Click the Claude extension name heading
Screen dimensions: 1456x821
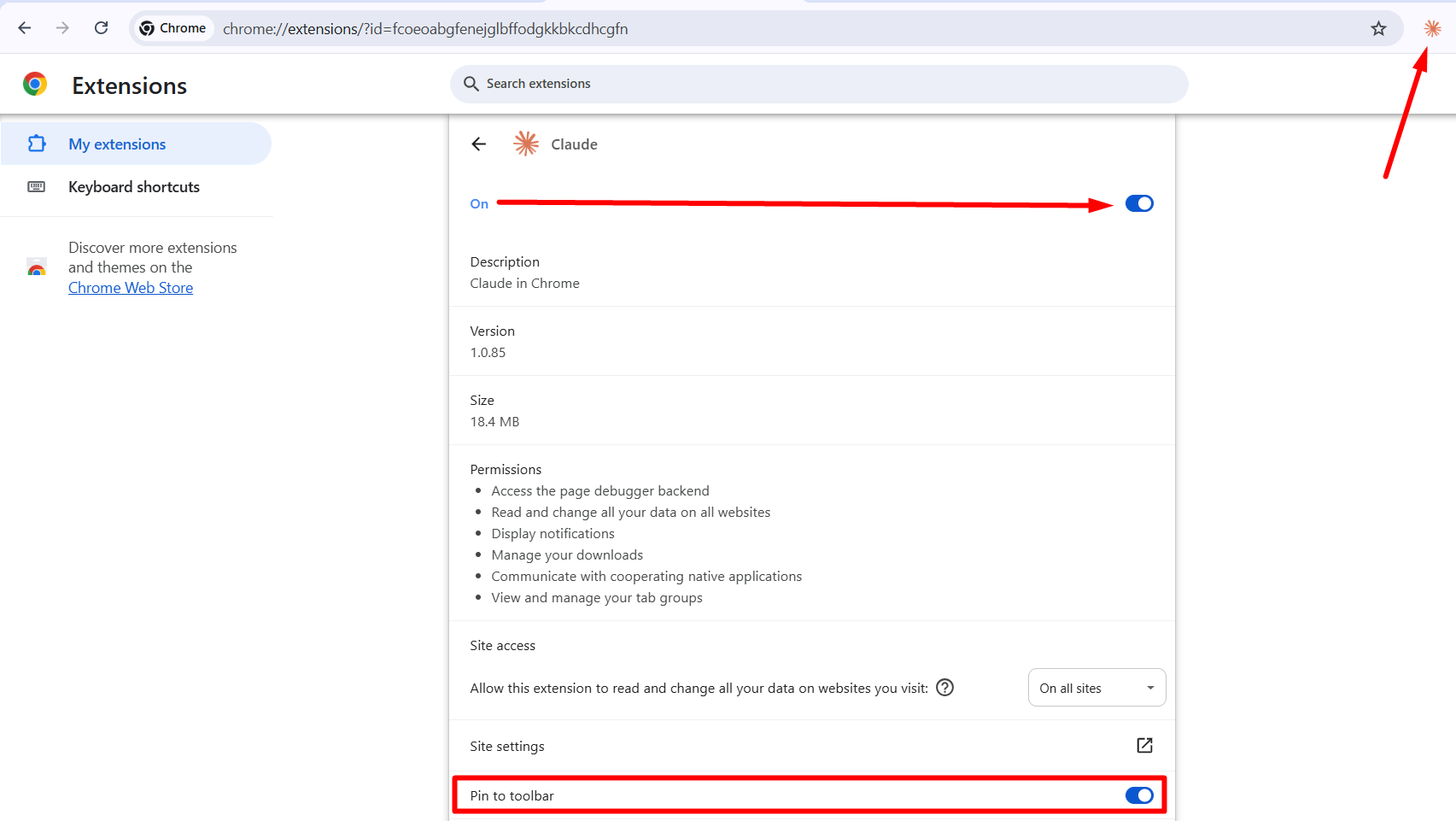click(574, 144)
